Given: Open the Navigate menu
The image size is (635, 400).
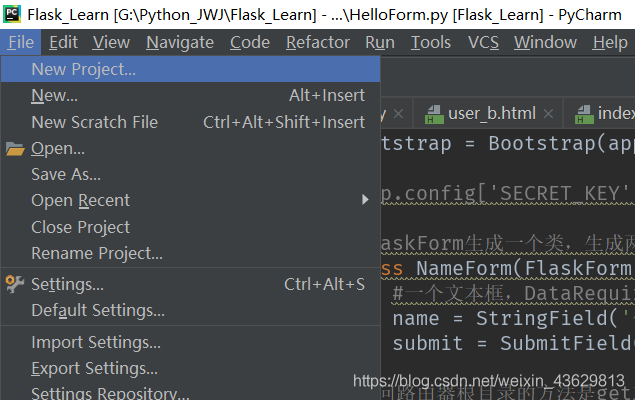Looking at the screenshot, I should click(180, 42).
